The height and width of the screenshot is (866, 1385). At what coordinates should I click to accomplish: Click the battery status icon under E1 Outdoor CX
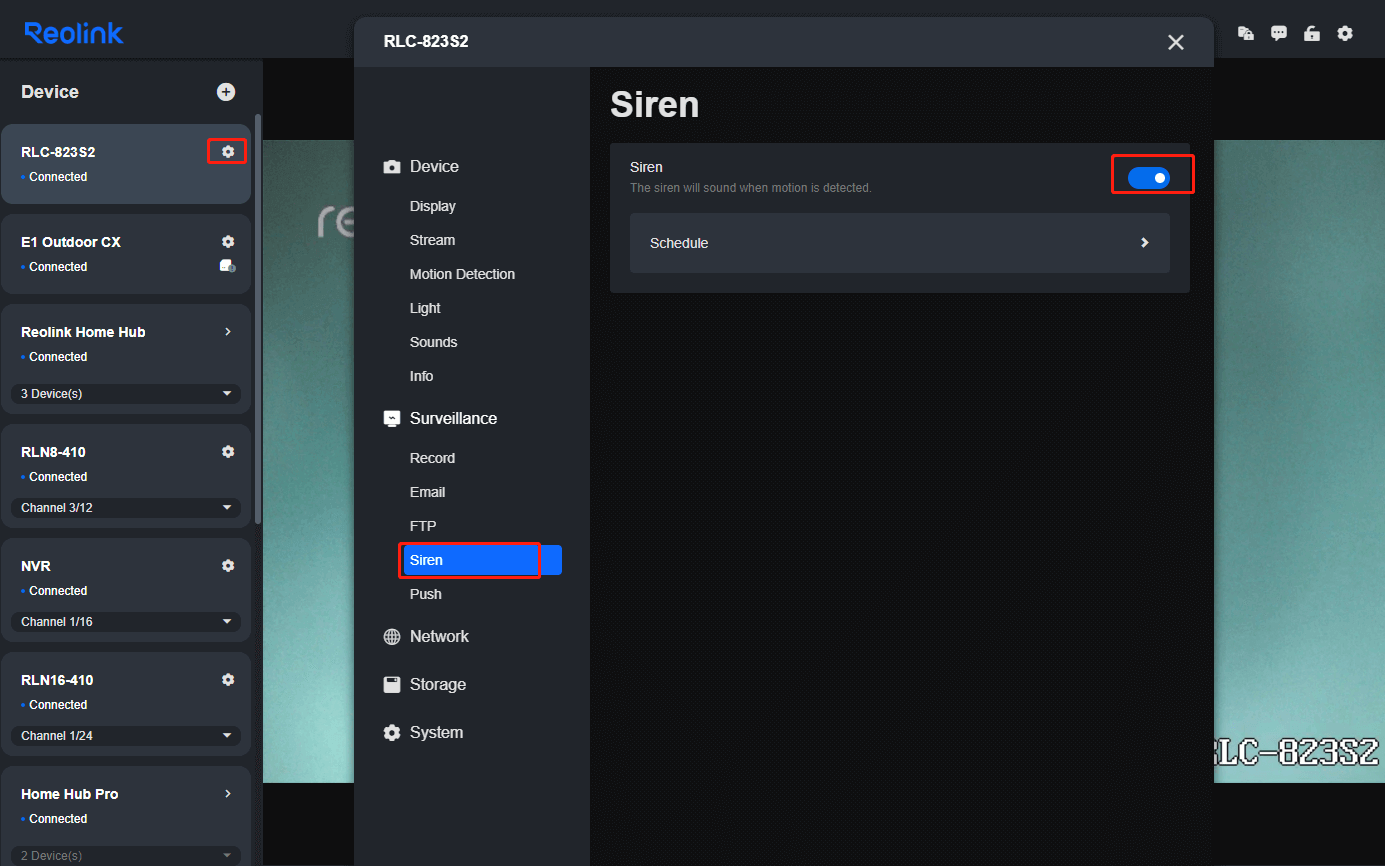[x=228, y=266]
